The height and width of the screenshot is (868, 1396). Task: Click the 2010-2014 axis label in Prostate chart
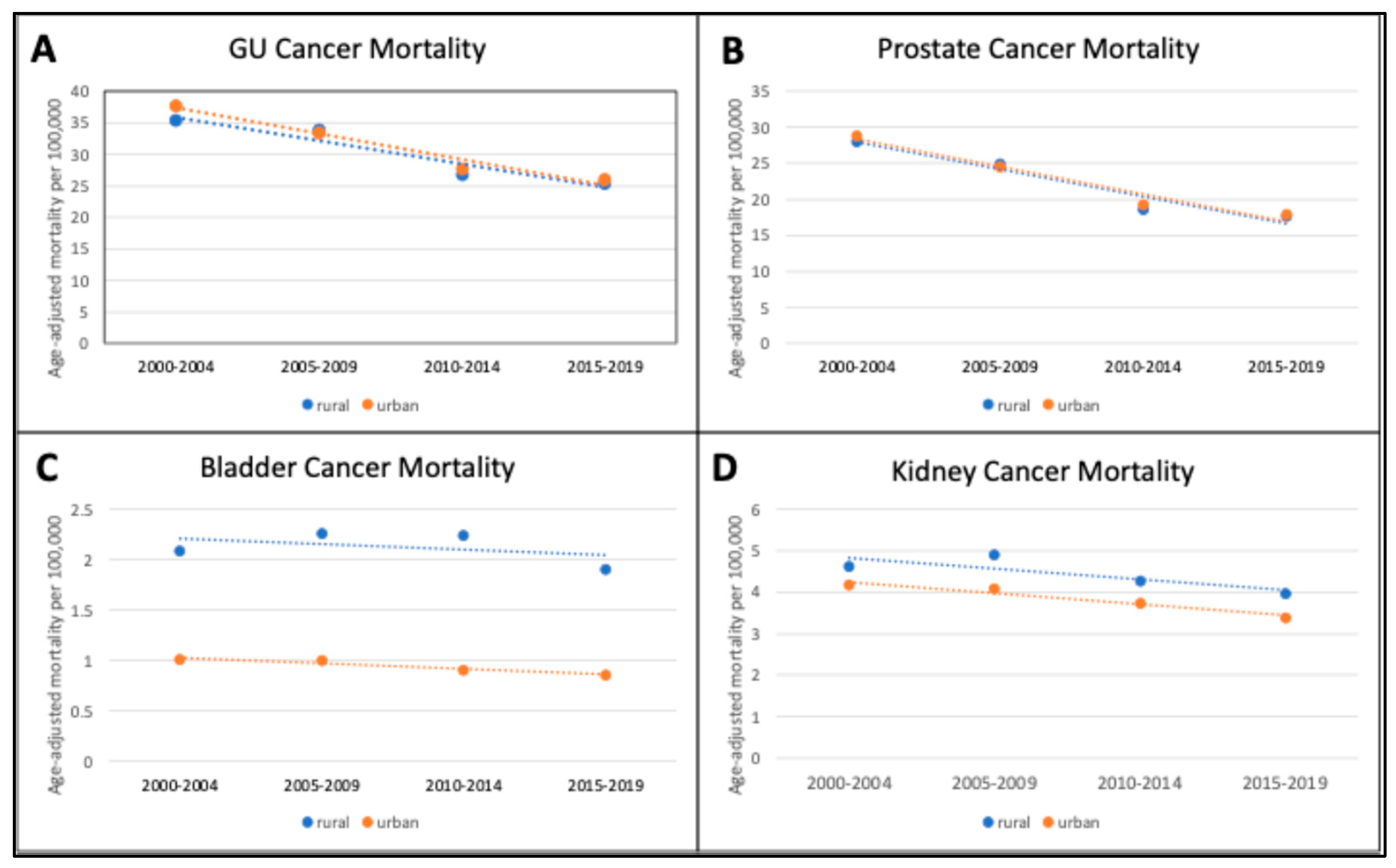click(x=1143, y=366)
